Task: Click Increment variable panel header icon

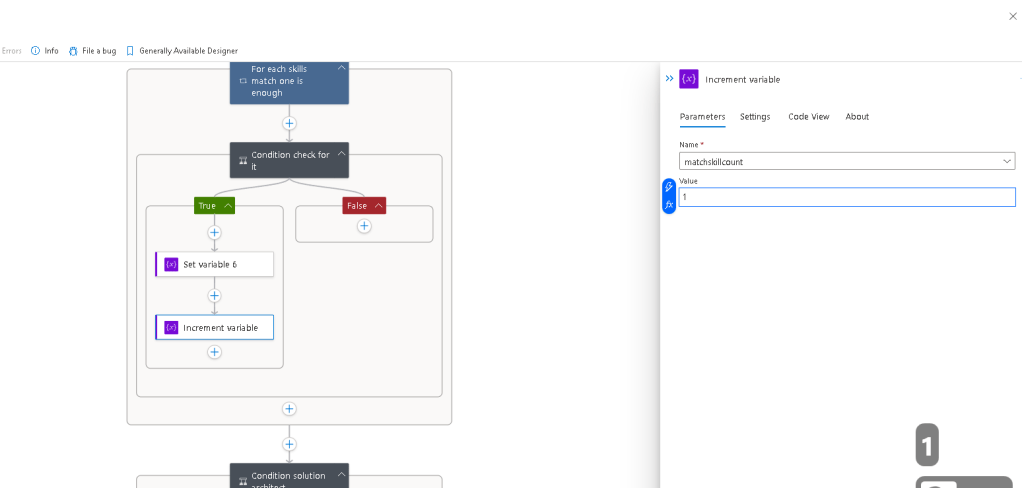Action: coord(689,79)
